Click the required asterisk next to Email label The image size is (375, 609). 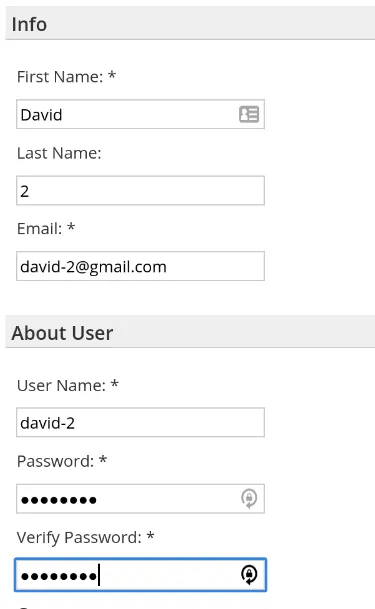coord(71,226)
